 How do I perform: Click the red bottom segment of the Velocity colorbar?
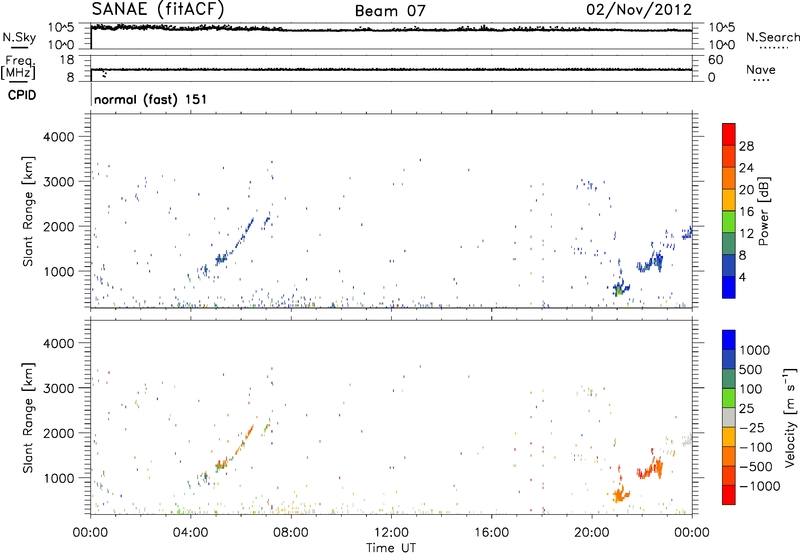point(729,495)
